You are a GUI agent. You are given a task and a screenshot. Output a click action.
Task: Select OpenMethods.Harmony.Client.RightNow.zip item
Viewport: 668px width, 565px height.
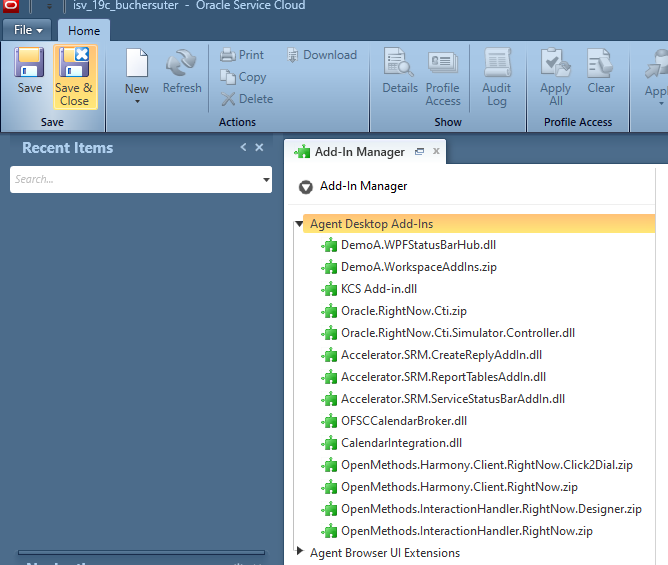(x=459, y=487)
